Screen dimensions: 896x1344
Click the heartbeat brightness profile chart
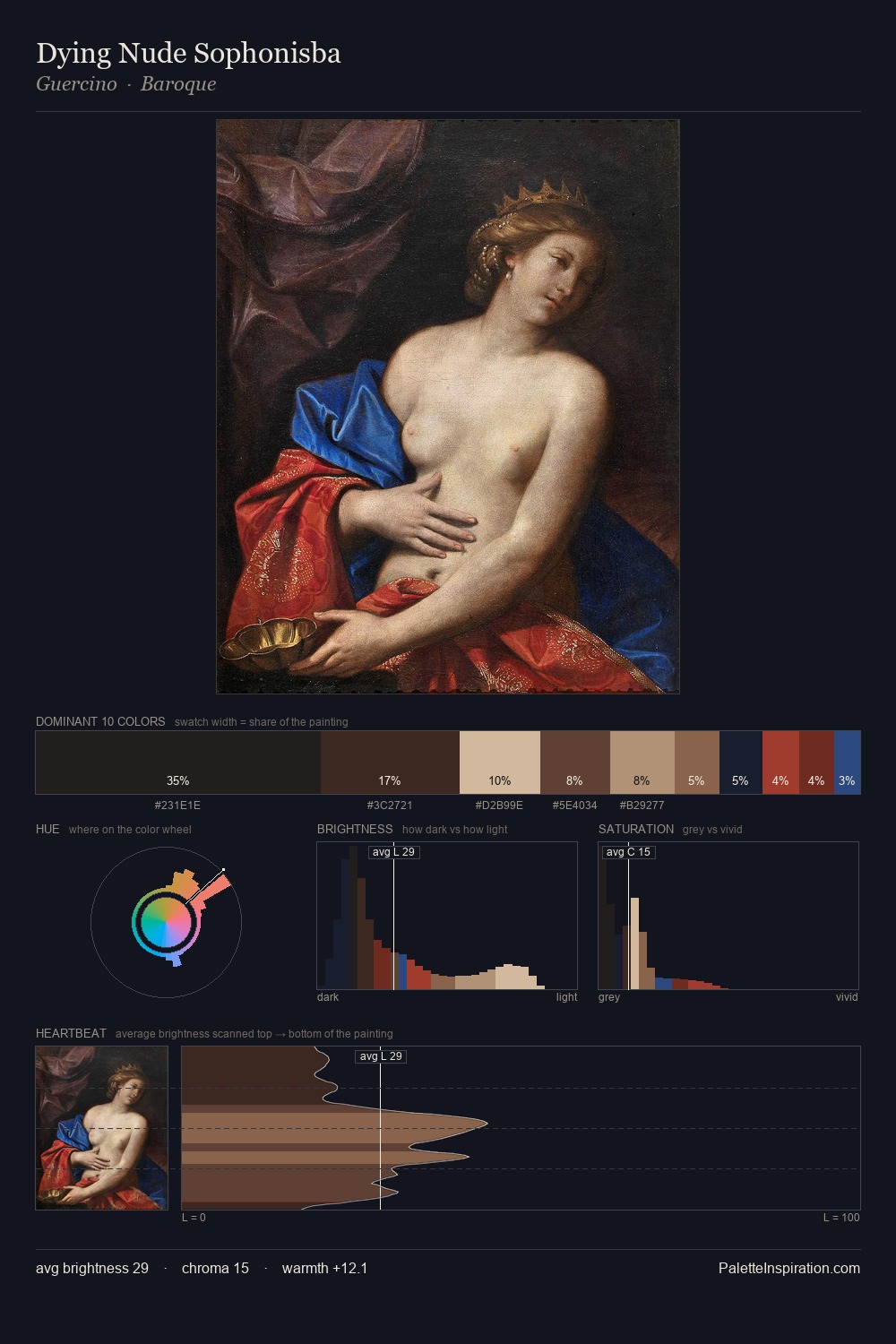[x=521, y=1128]
